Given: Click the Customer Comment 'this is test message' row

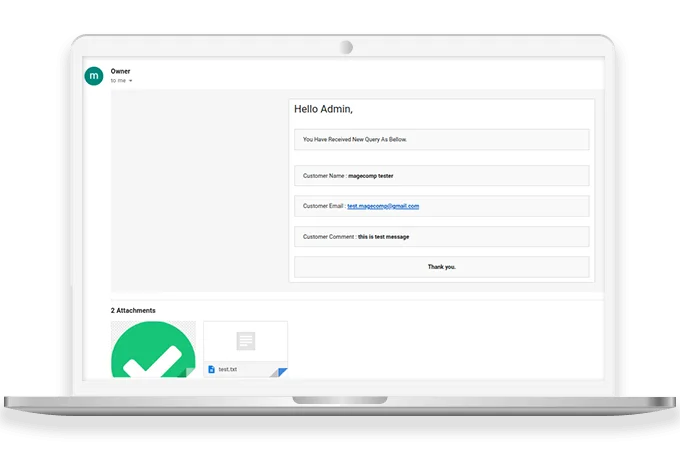Looking at the screenshot, I should (441, 237).
